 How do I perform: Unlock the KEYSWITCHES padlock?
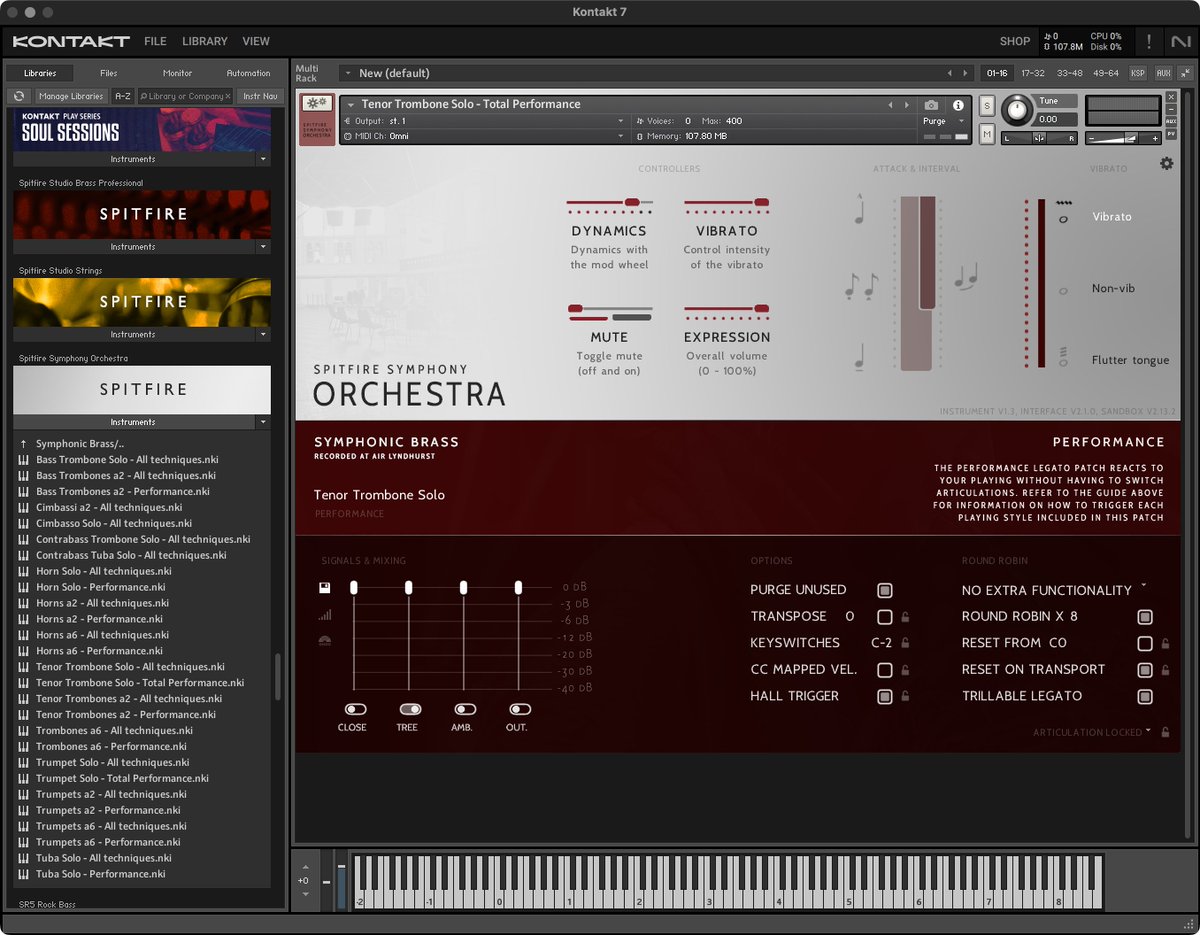coord(905,643)
